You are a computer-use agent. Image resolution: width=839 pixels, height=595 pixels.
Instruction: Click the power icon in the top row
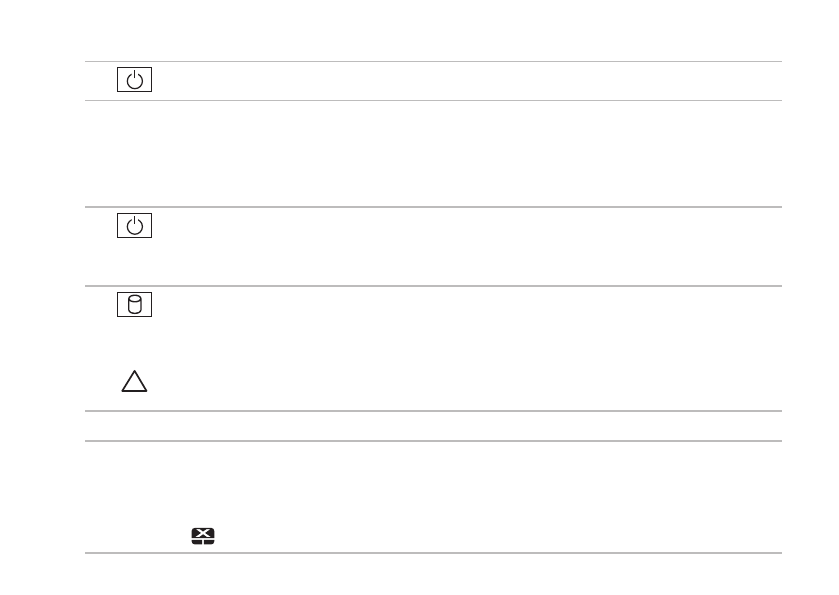(x=135, y=81)
